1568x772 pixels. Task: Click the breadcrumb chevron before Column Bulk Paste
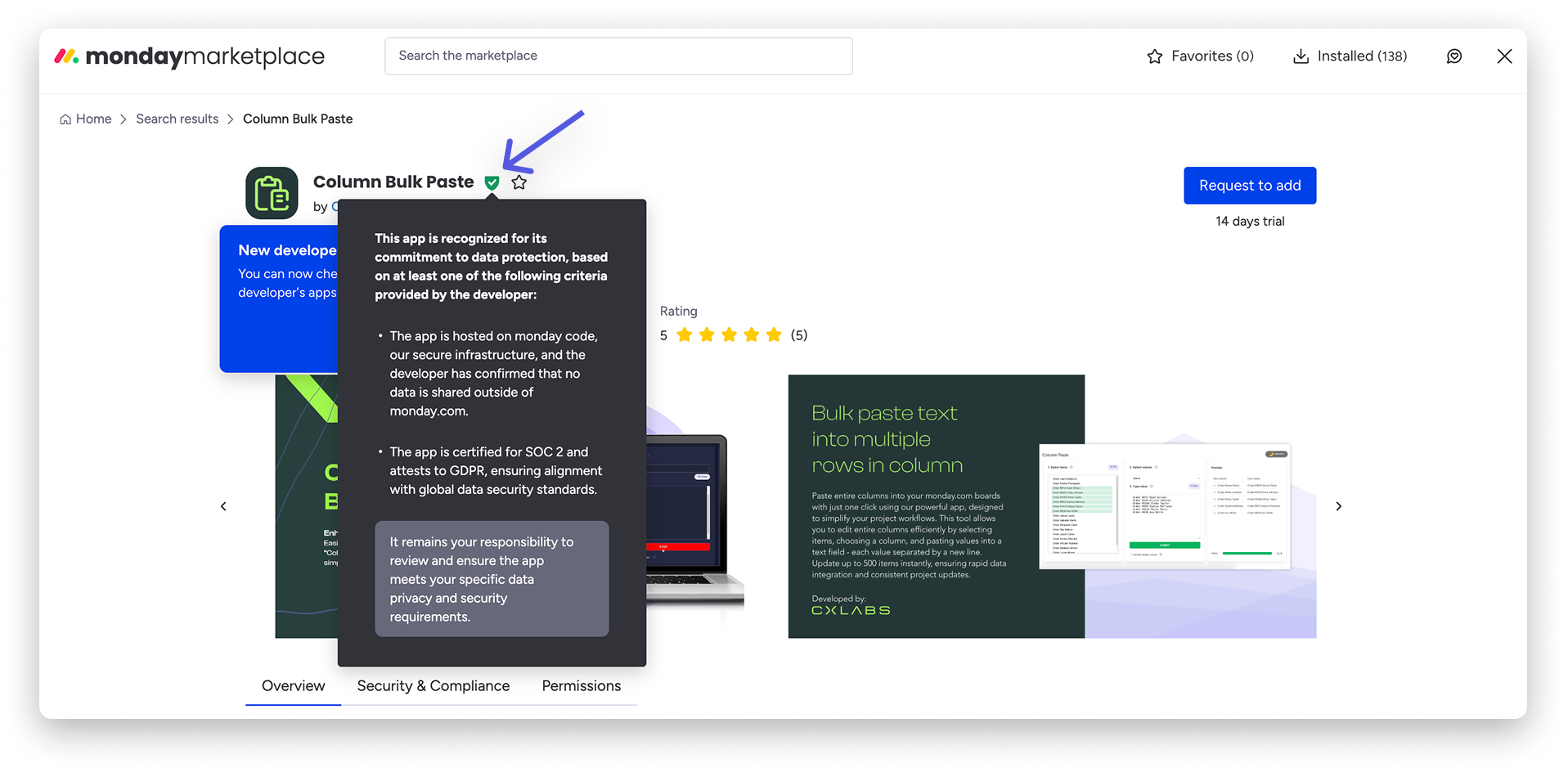tap(231, 119)
